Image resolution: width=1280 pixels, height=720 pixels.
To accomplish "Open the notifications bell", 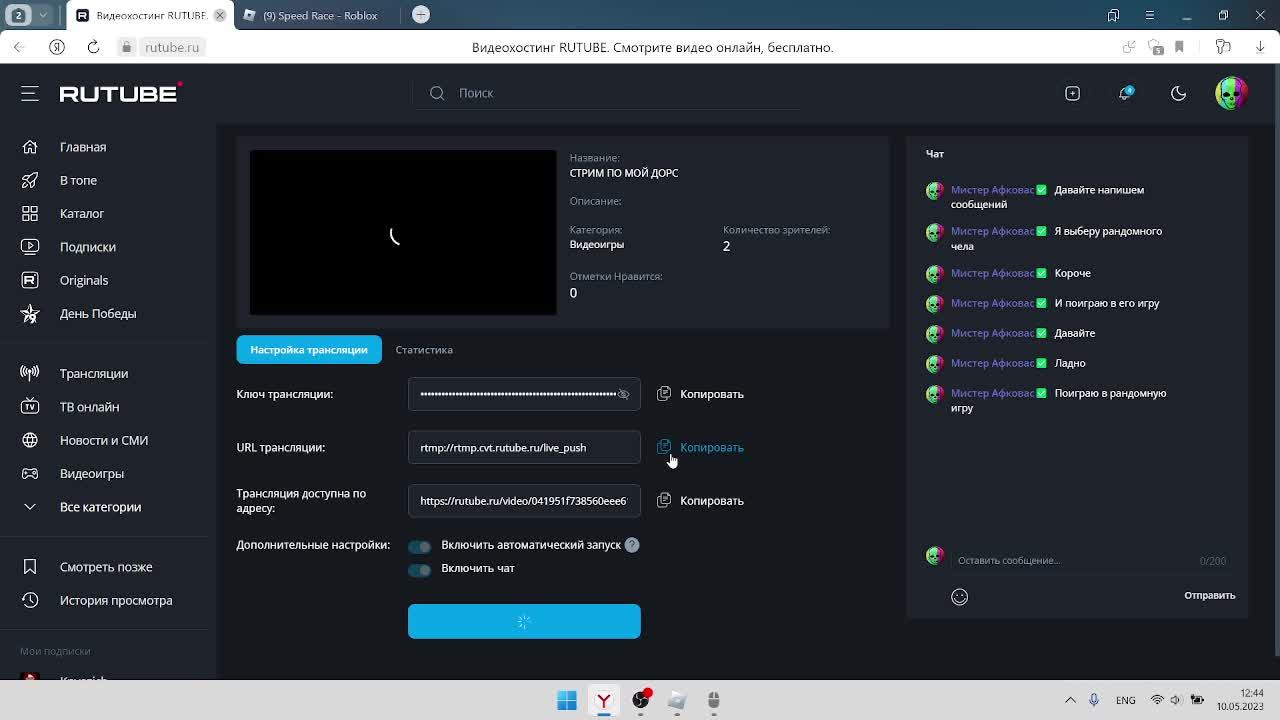I will [1126, 93].
